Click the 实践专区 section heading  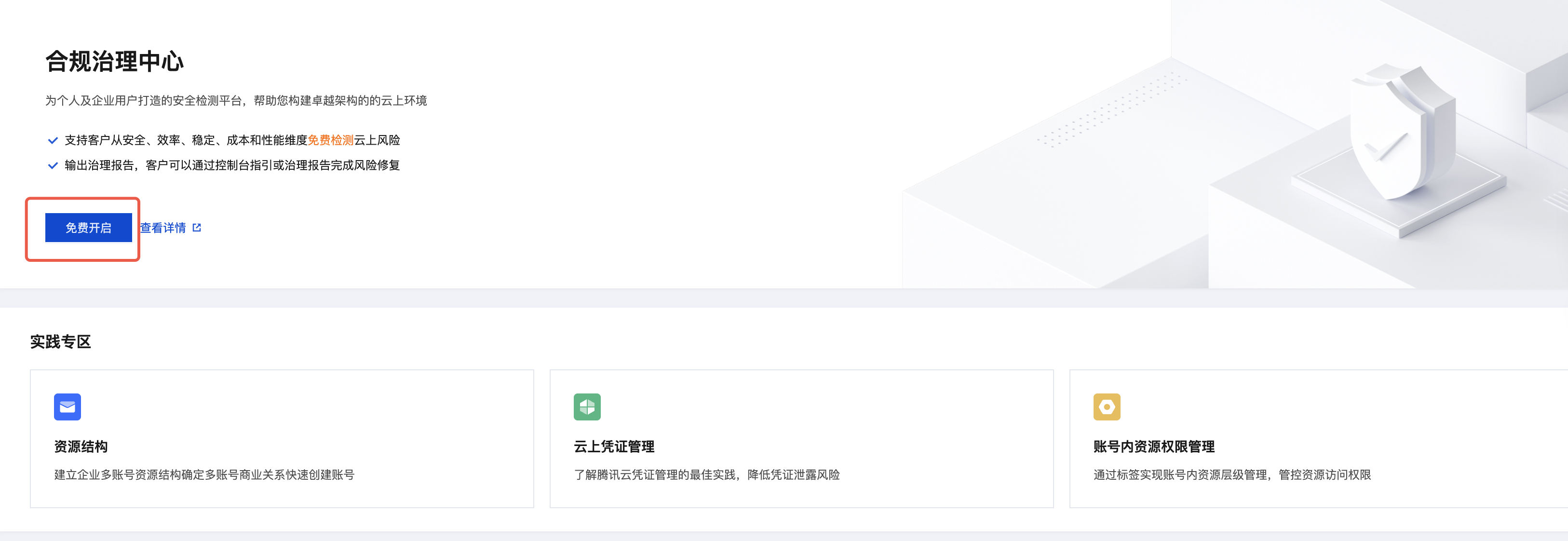tap(61, 341)
